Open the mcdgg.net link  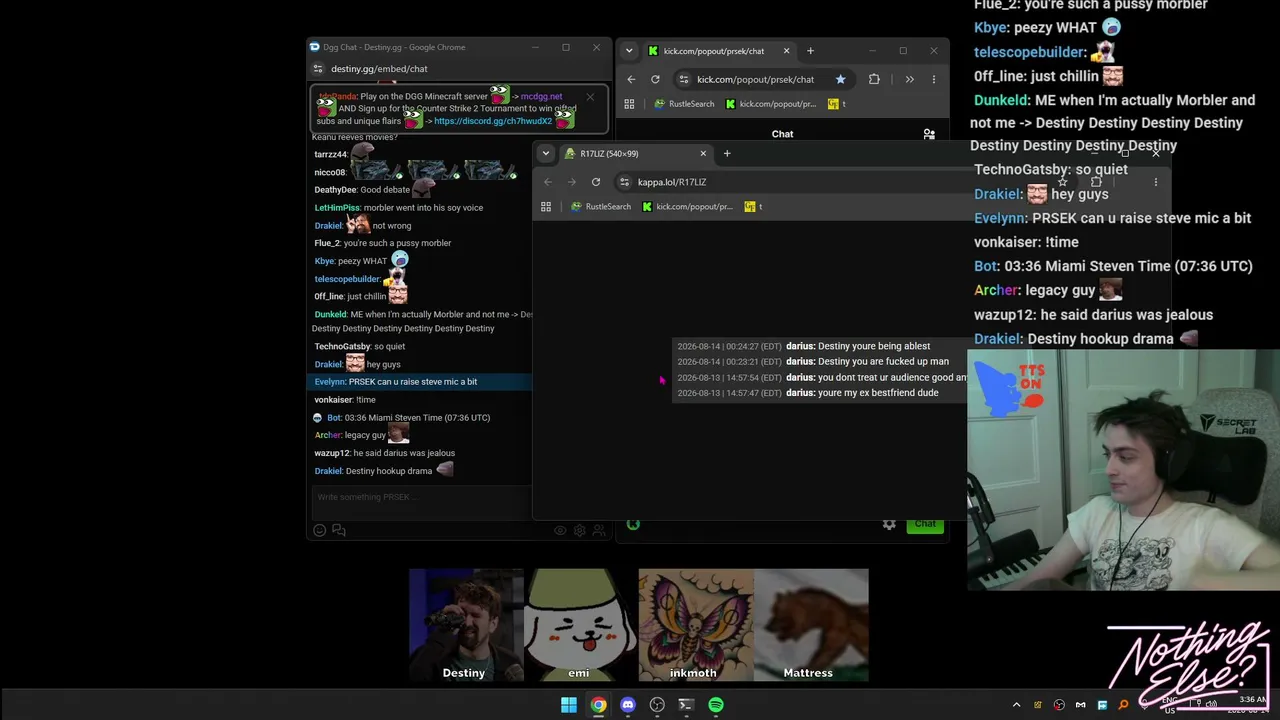tap(541, 97)
